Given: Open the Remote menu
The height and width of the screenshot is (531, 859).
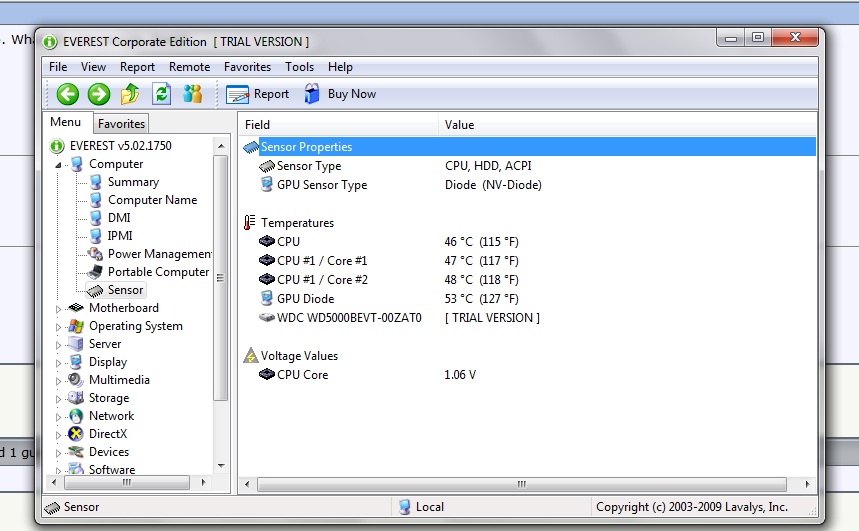Looking at the screenshot, I should pyautogui.click(x=190, y=67).
